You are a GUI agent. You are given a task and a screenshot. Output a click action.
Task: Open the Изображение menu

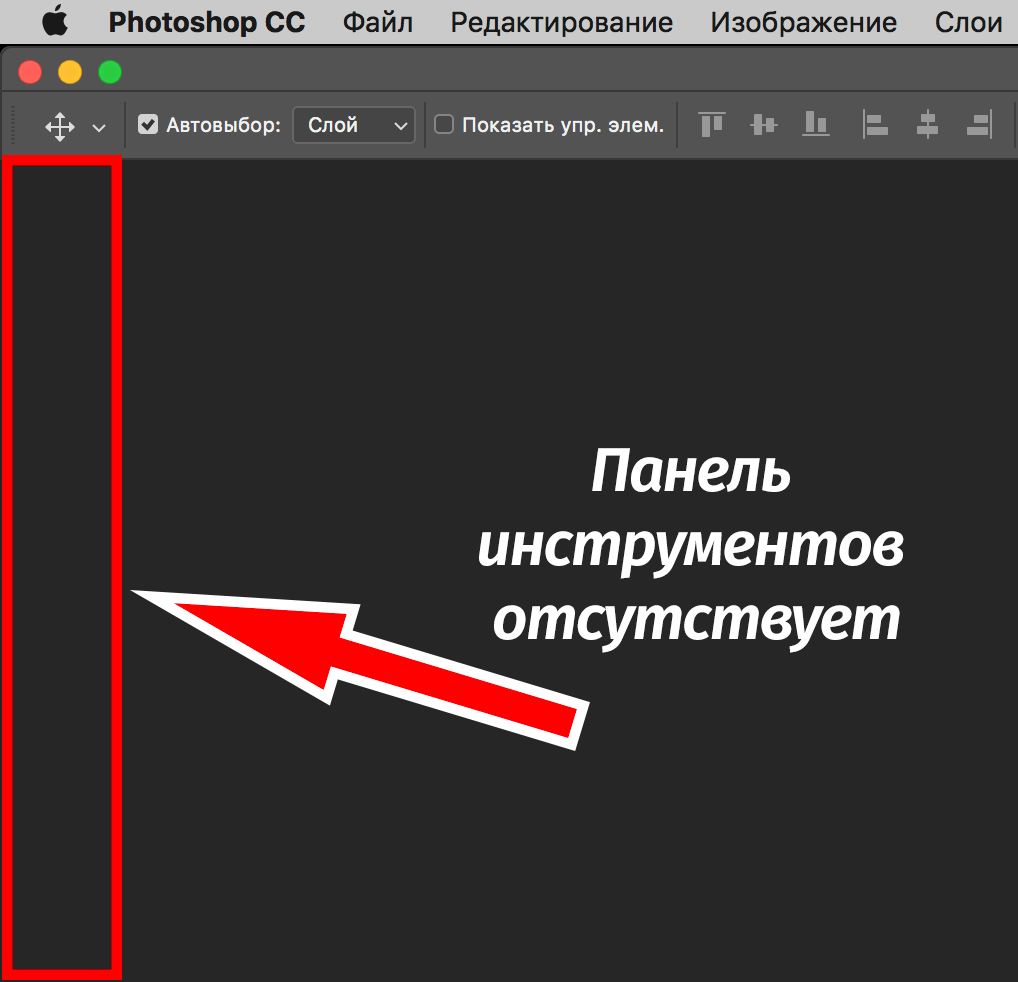coord(803,22)
